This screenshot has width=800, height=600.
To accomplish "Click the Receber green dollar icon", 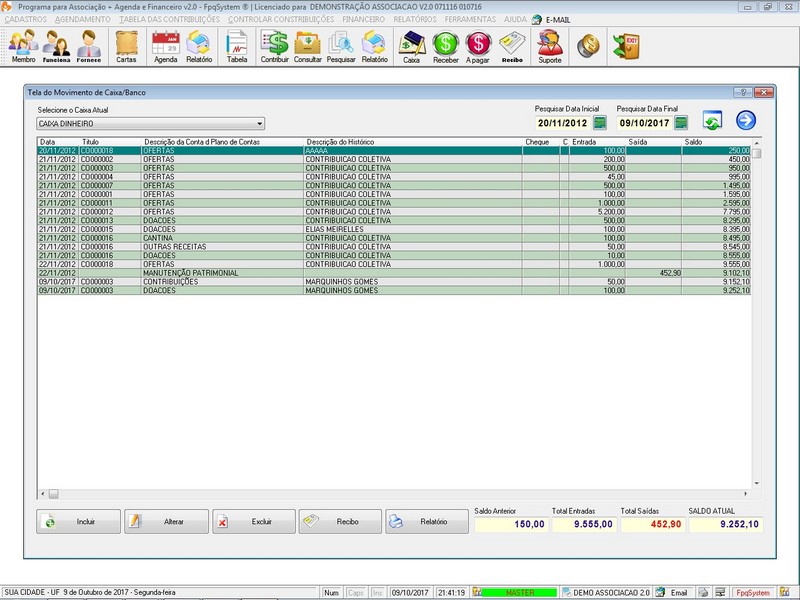I will coord(445,46).
